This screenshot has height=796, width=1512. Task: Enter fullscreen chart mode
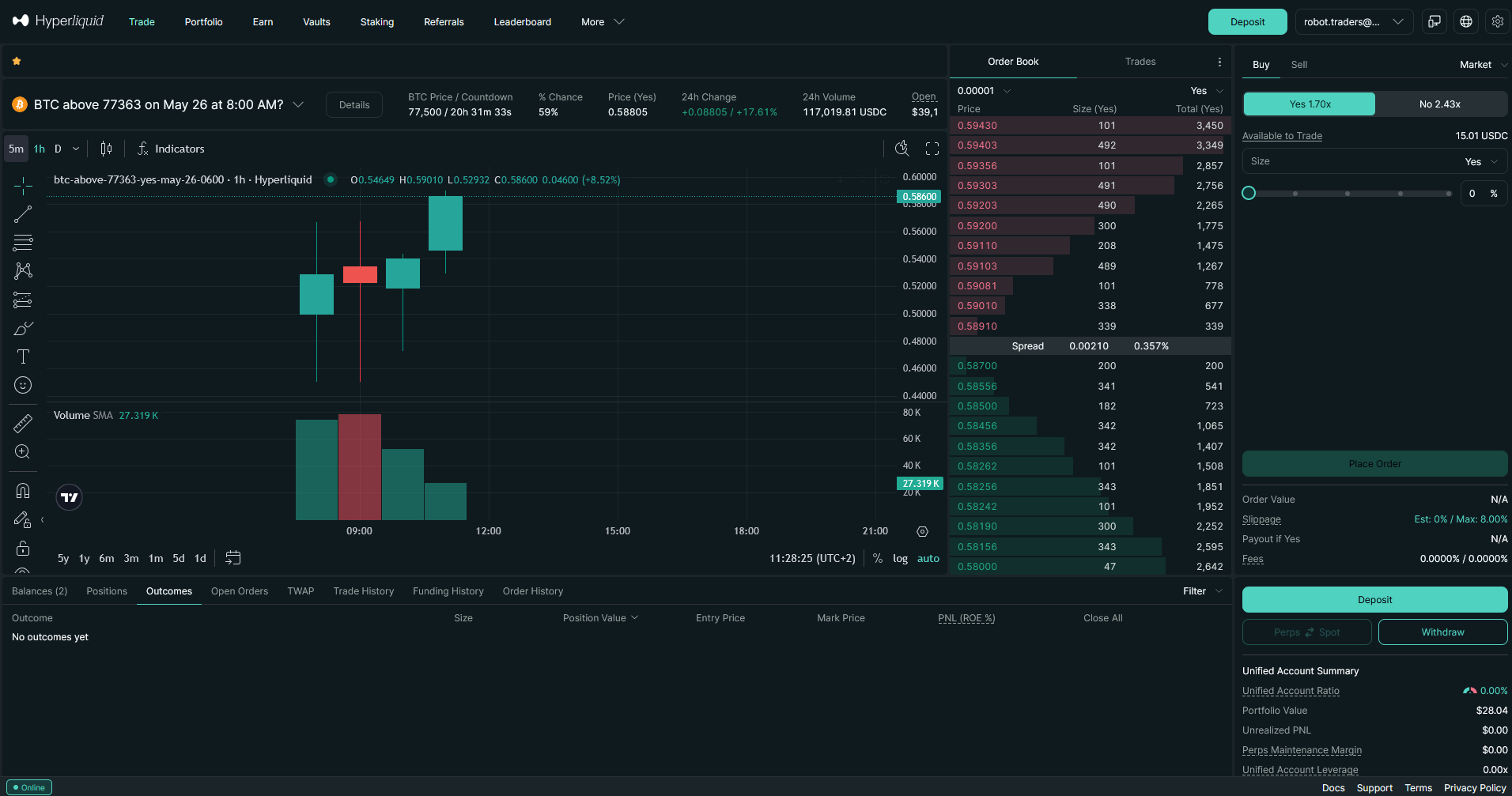(x=932, y=149)
